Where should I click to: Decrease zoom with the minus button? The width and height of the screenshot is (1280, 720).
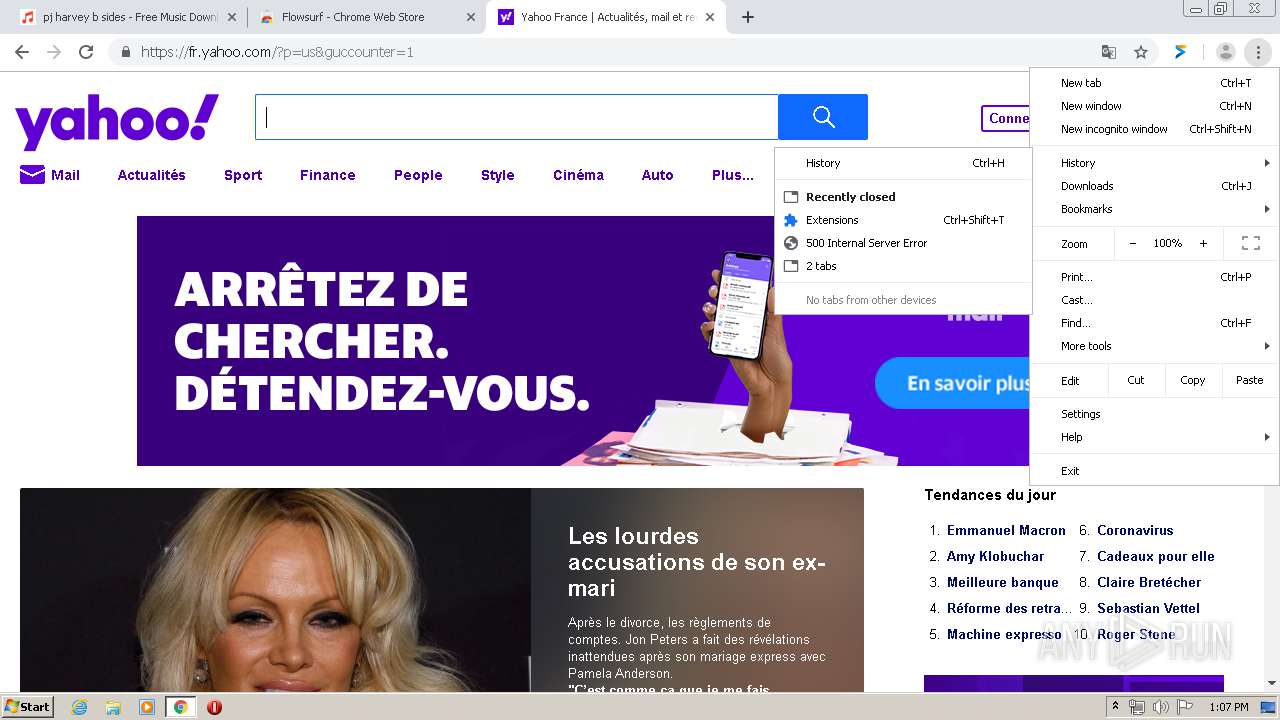(1133, 243)
